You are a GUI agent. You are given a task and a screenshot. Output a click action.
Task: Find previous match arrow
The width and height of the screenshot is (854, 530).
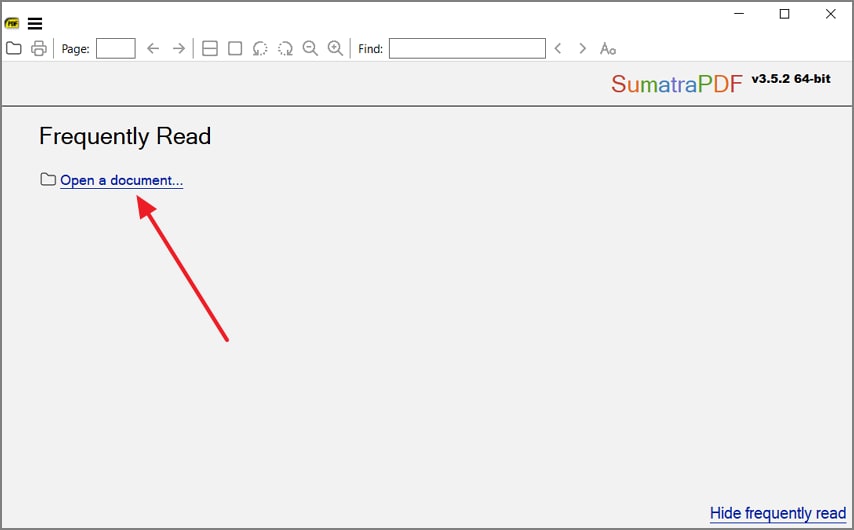point(558,48)
